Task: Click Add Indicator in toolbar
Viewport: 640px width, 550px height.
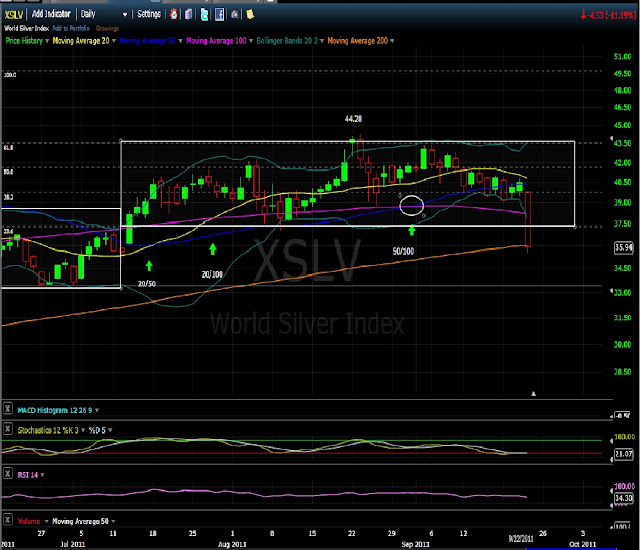Action: [x=51, y=14]
